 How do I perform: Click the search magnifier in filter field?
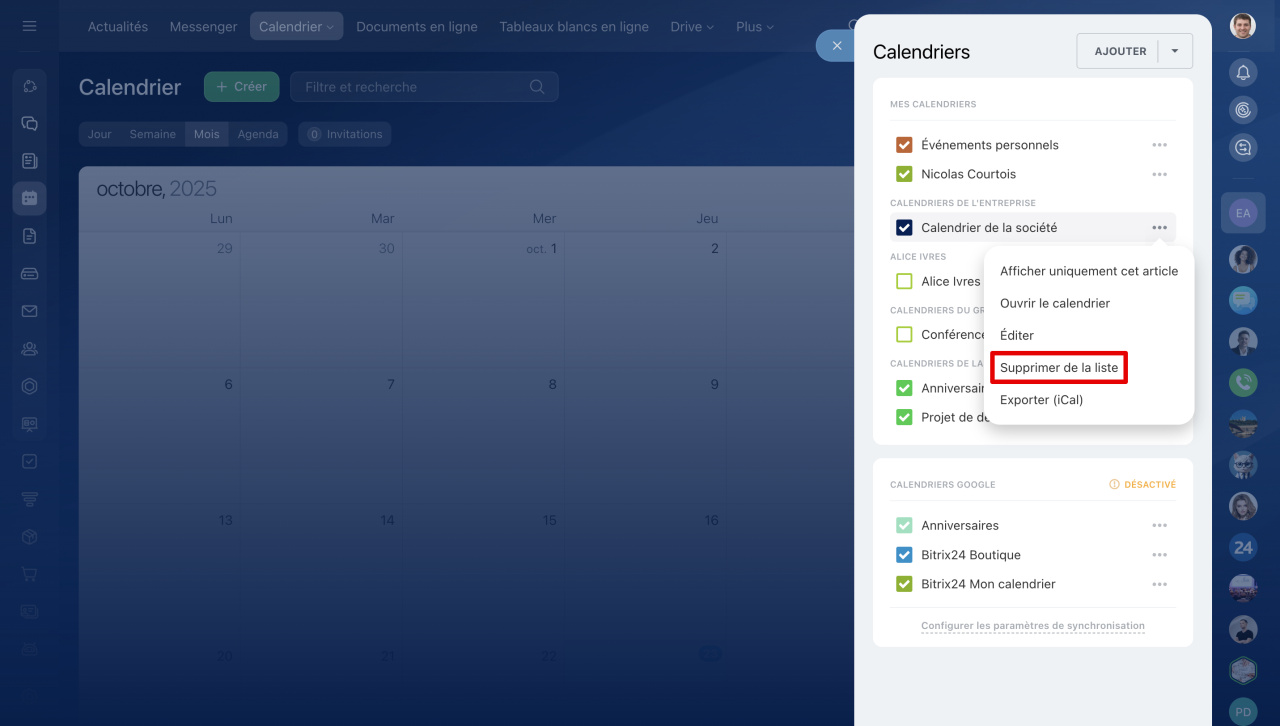(537, 87)
